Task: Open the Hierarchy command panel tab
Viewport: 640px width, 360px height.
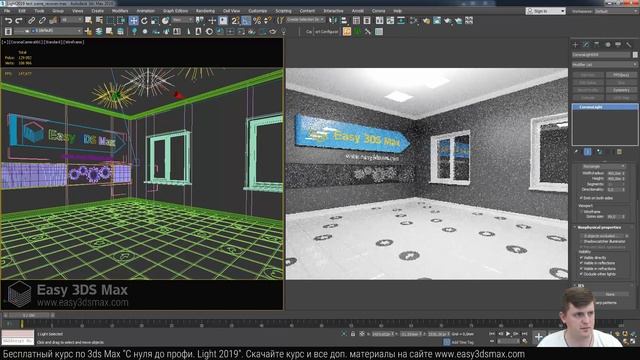Action: 597,44
